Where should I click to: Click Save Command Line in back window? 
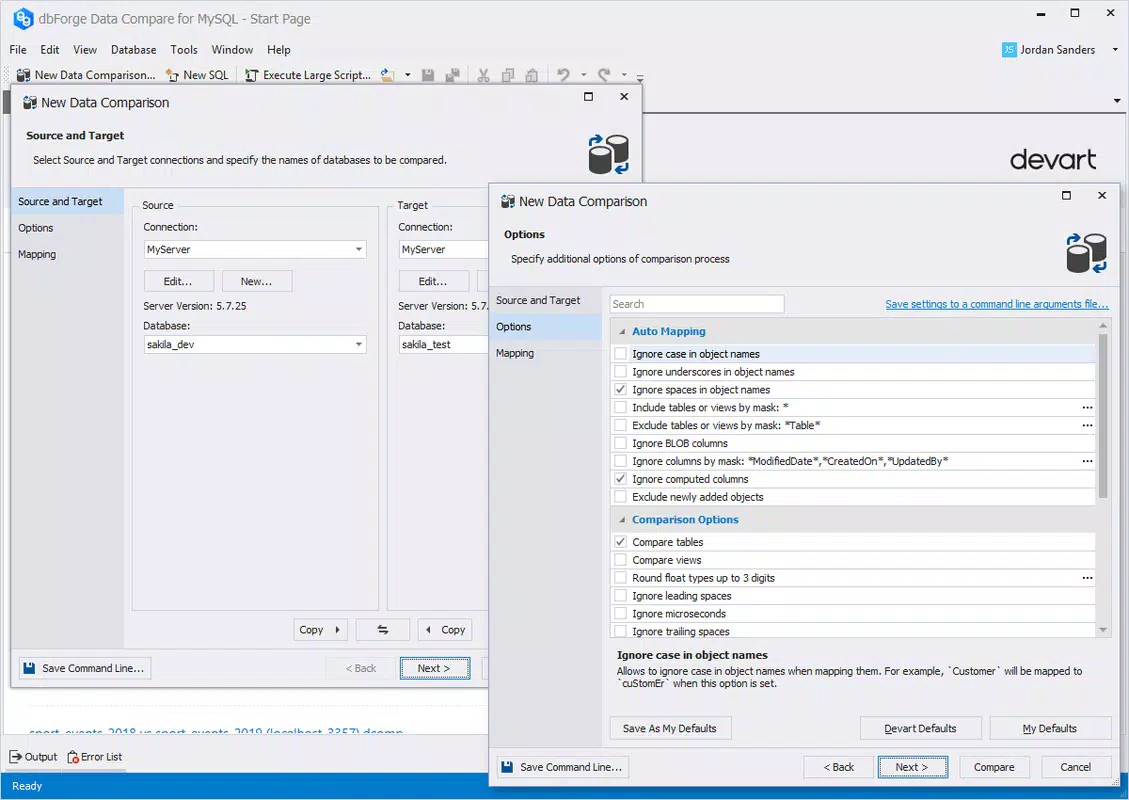click(85, 668)
